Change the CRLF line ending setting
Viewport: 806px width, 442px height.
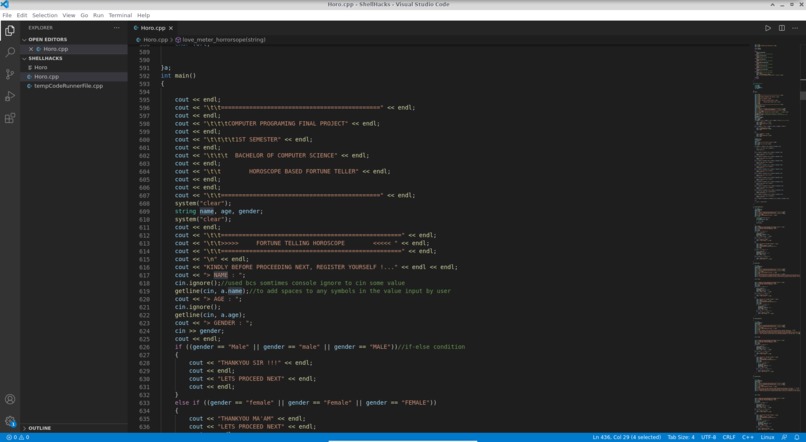click(728, 437)
